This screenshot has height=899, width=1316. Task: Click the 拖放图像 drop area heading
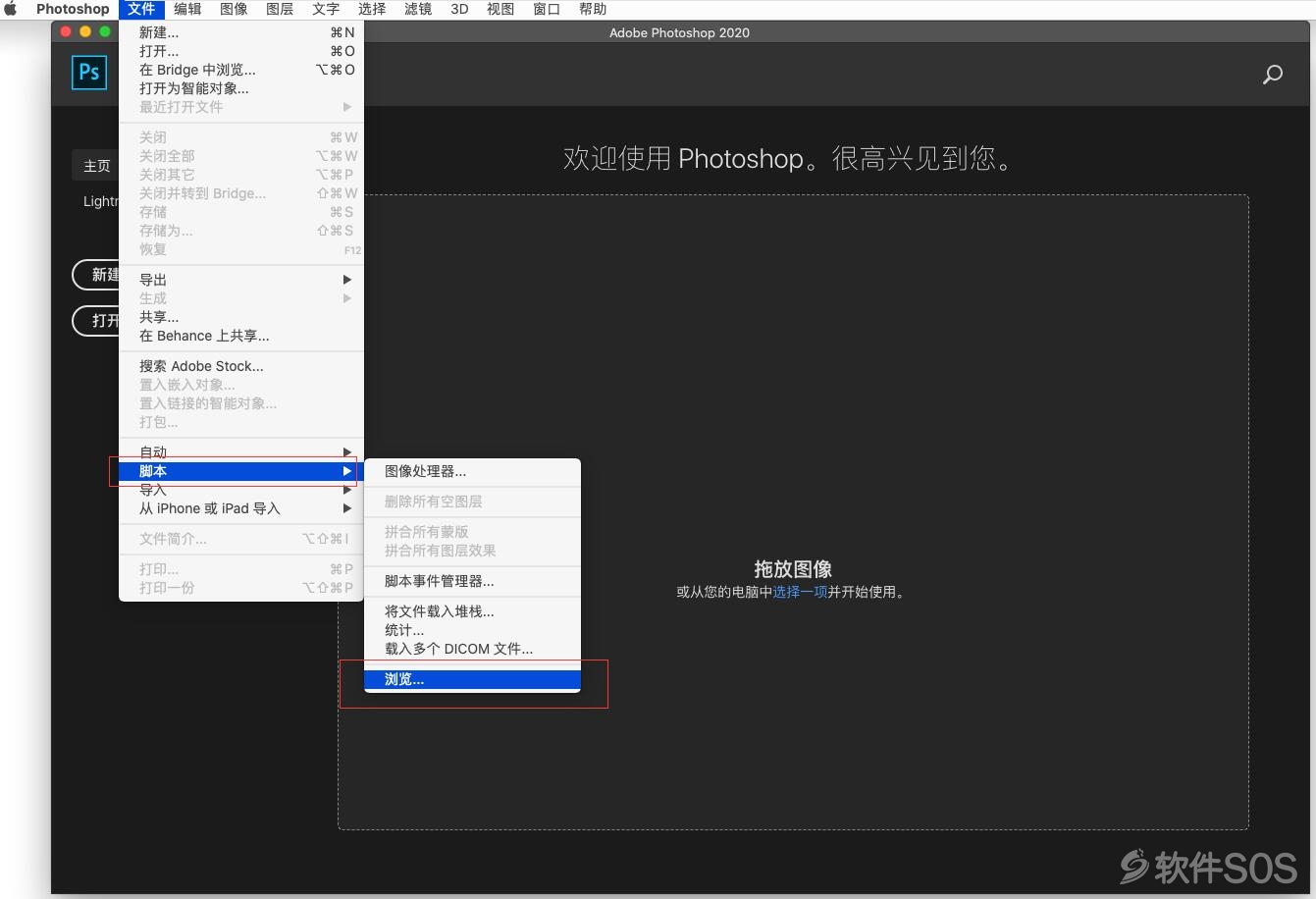click(793, 569)
